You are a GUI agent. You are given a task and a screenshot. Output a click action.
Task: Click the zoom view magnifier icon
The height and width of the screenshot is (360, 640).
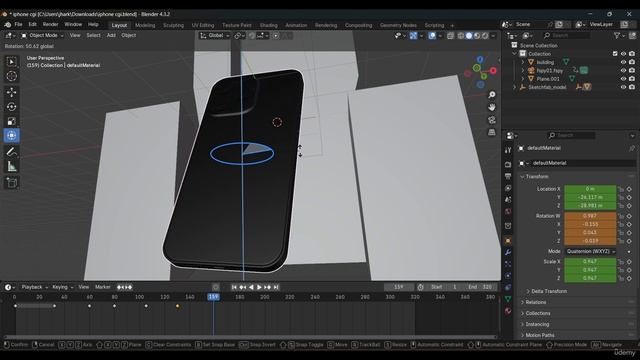[492, 95]
